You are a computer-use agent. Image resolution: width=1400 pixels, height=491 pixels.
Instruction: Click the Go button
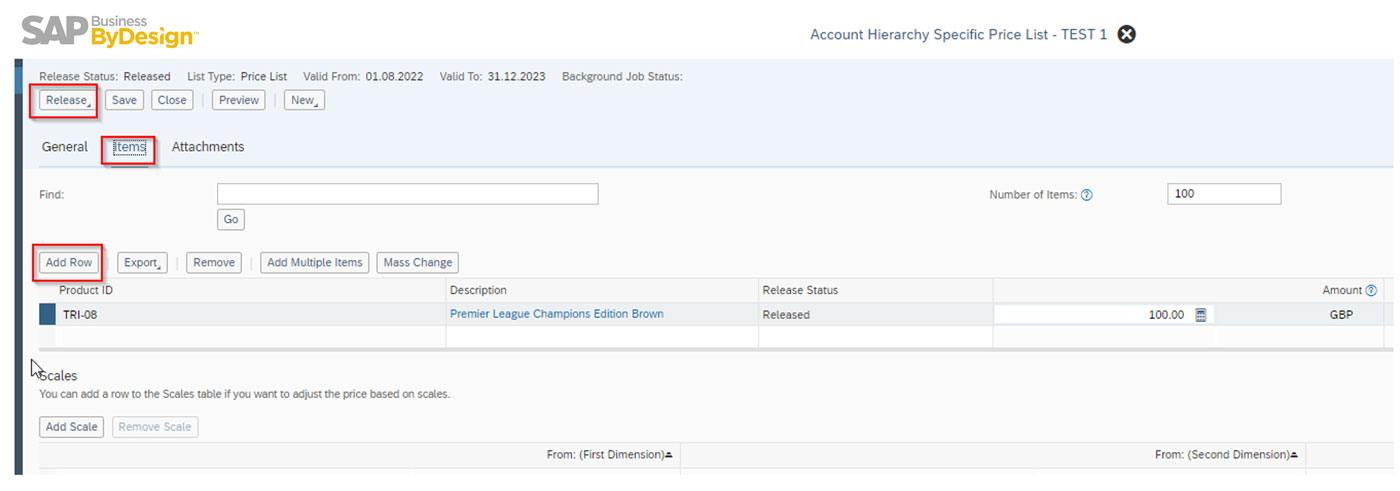[231, 219]
